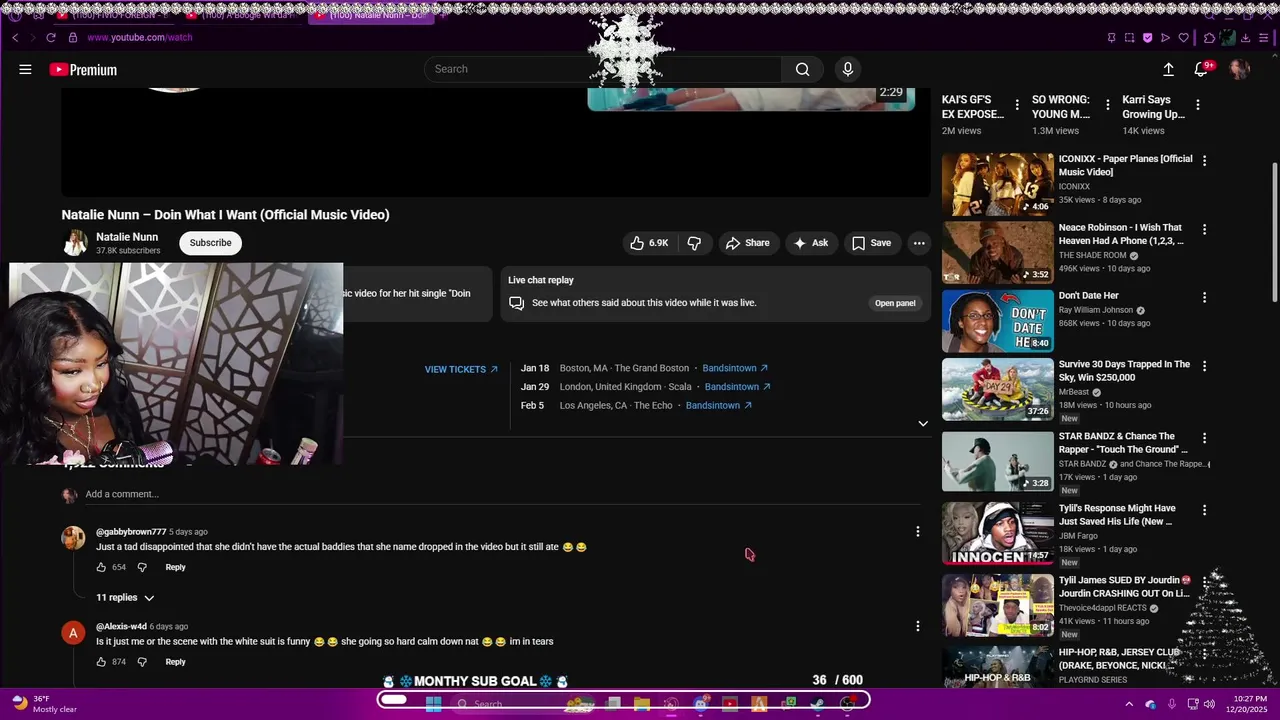This screenshot has height=720, width=1280.
Task: Open options for Neace Robinson video
Action: 1204,229
